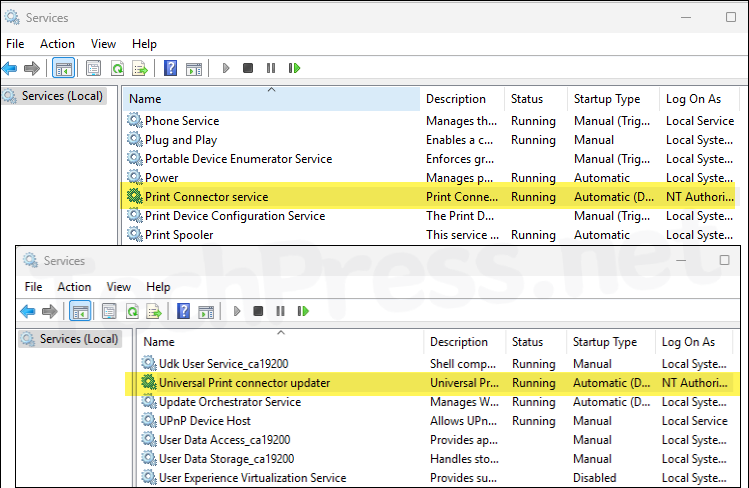
Task: Sort by Description column in bottom window
Action: click(x=465, y=342)
